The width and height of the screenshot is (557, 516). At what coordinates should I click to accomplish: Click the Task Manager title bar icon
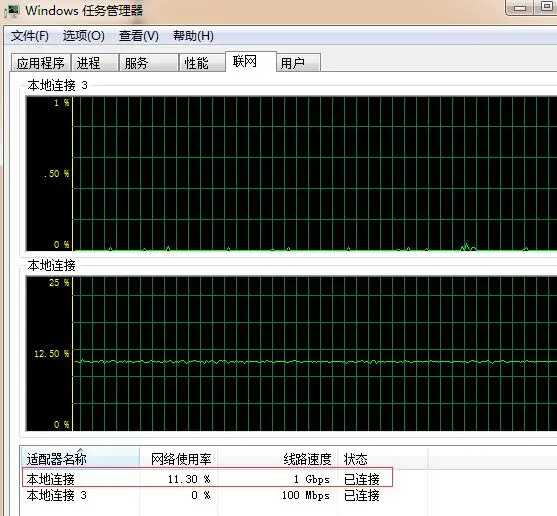[12, 11]
